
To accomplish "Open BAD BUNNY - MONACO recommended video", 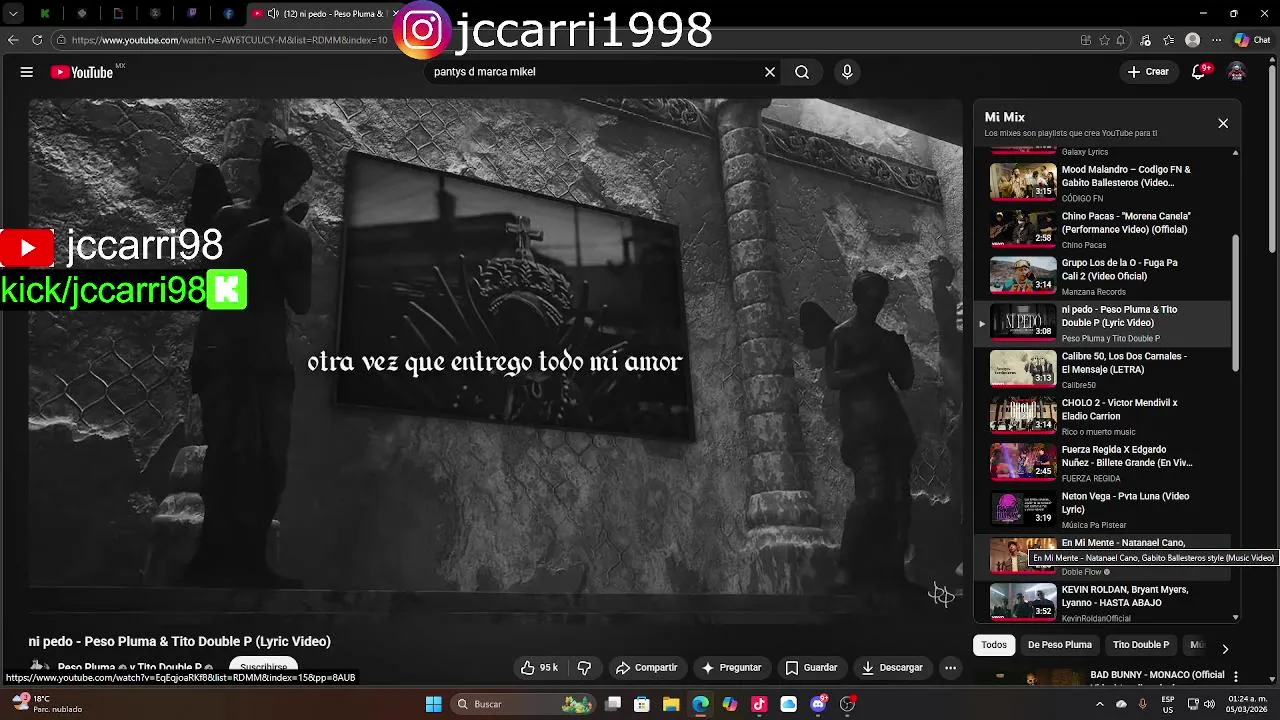I will pyautogui.click(x=1157, y=675).
